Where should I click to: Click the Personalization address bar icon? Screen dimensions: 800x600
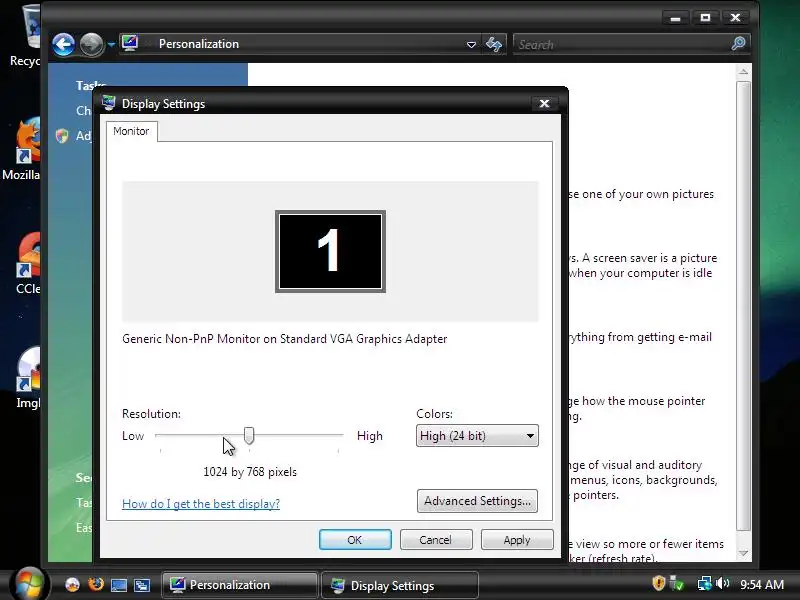pos(130,43)
